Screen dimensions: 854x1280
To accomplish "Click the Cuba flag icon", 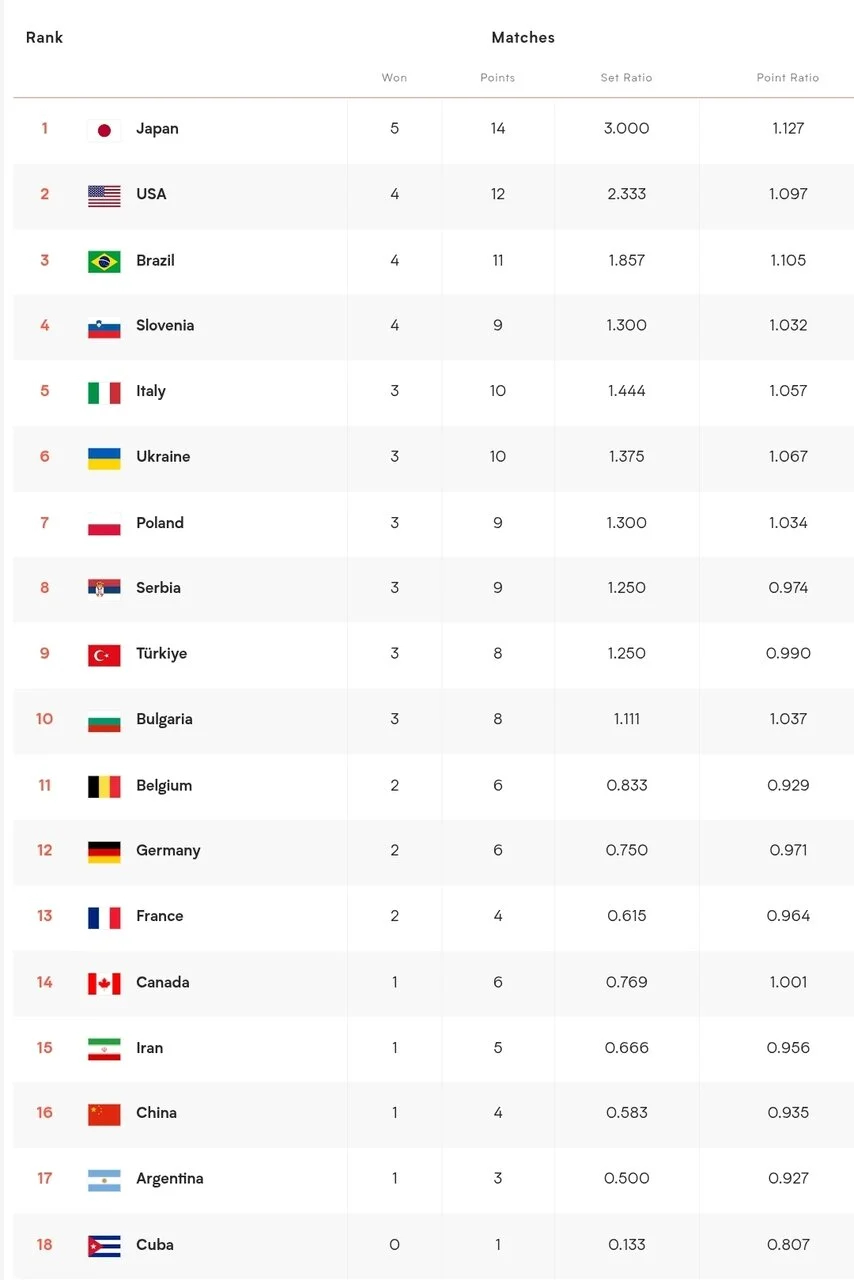I will pyautogui.click(x=104, y=1245).
